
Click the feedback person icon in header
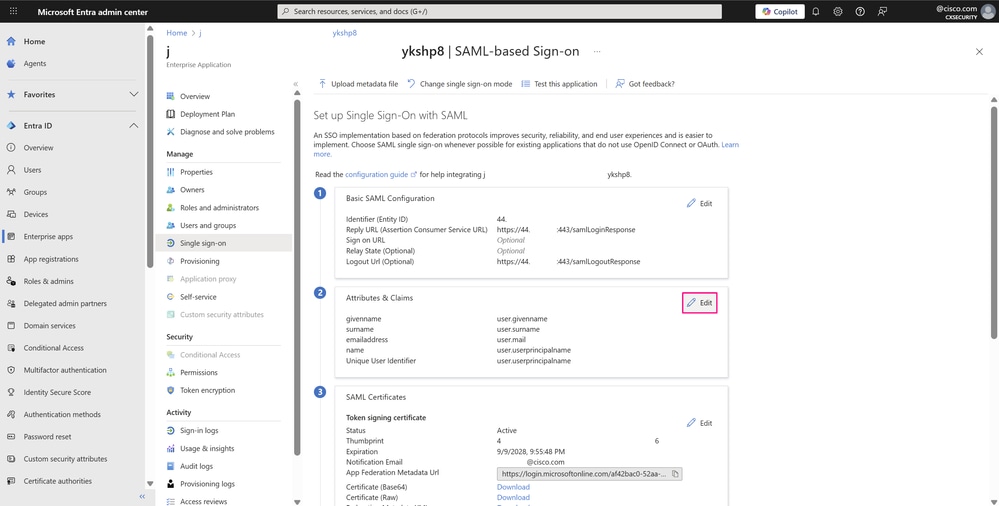pyautogui.click(x=882, y=11)
